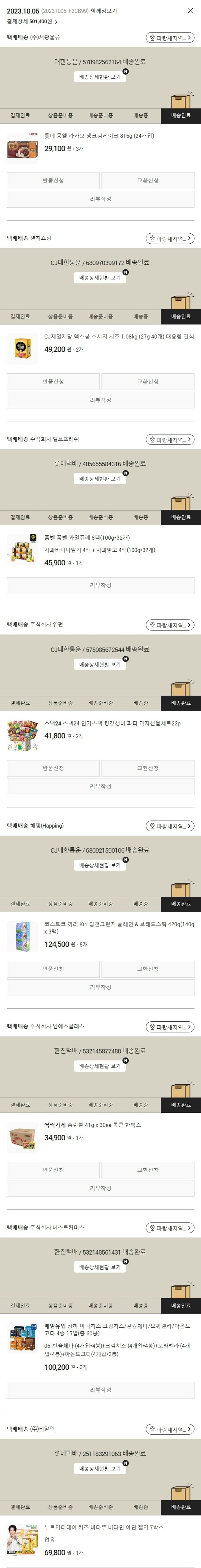Image resolution: width=201 pixels, height=1568 pixels.
Task: Request exchange for Maxbon sausage order
Action: click(x=148, y=382)
